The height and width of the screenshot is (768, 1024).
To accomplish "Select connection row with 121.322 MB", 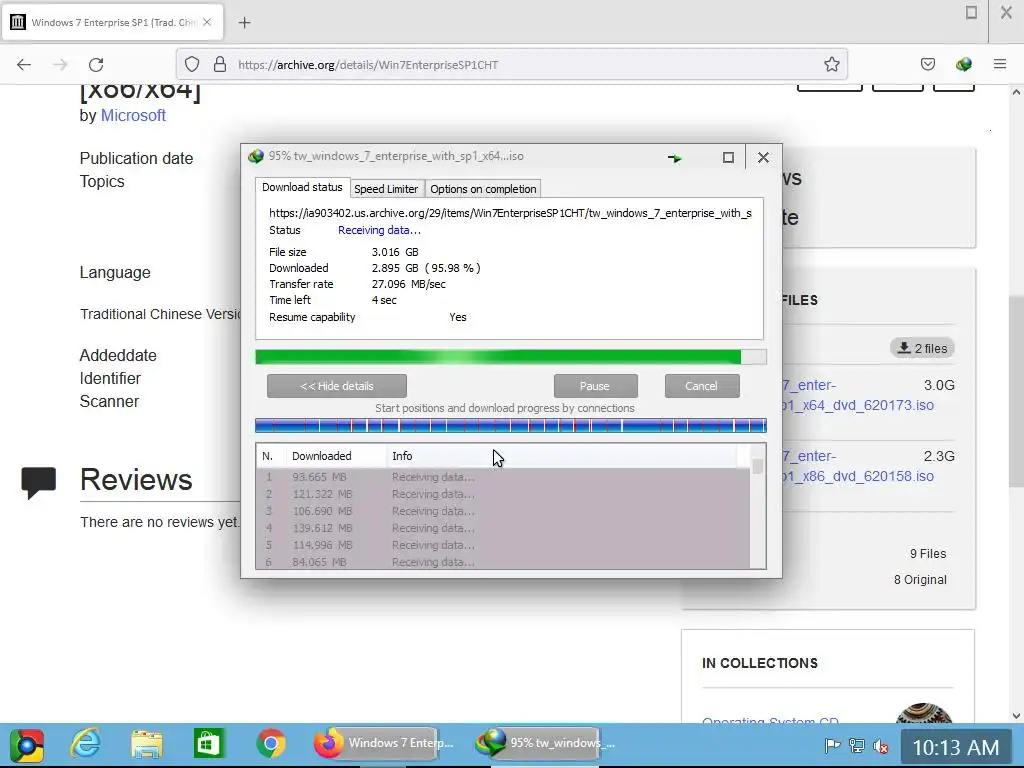I will coord(503,494).
